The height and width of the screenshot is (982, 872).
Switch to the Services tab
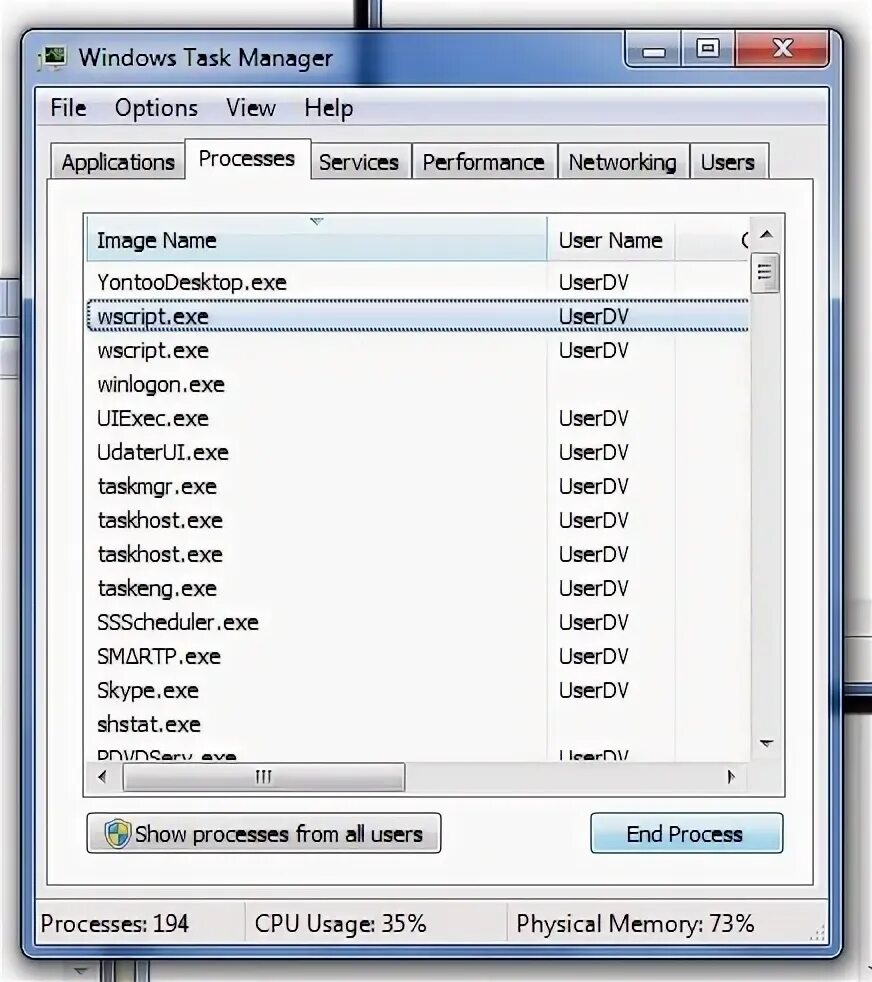tap(359, 162)
